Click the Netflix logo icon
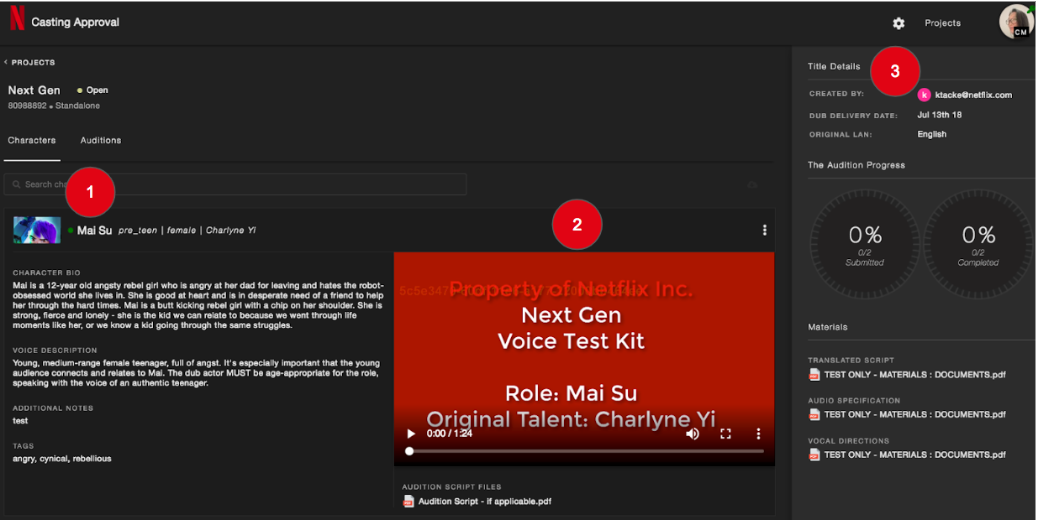This screenshot has height=520, width=1037. [17, 18]
